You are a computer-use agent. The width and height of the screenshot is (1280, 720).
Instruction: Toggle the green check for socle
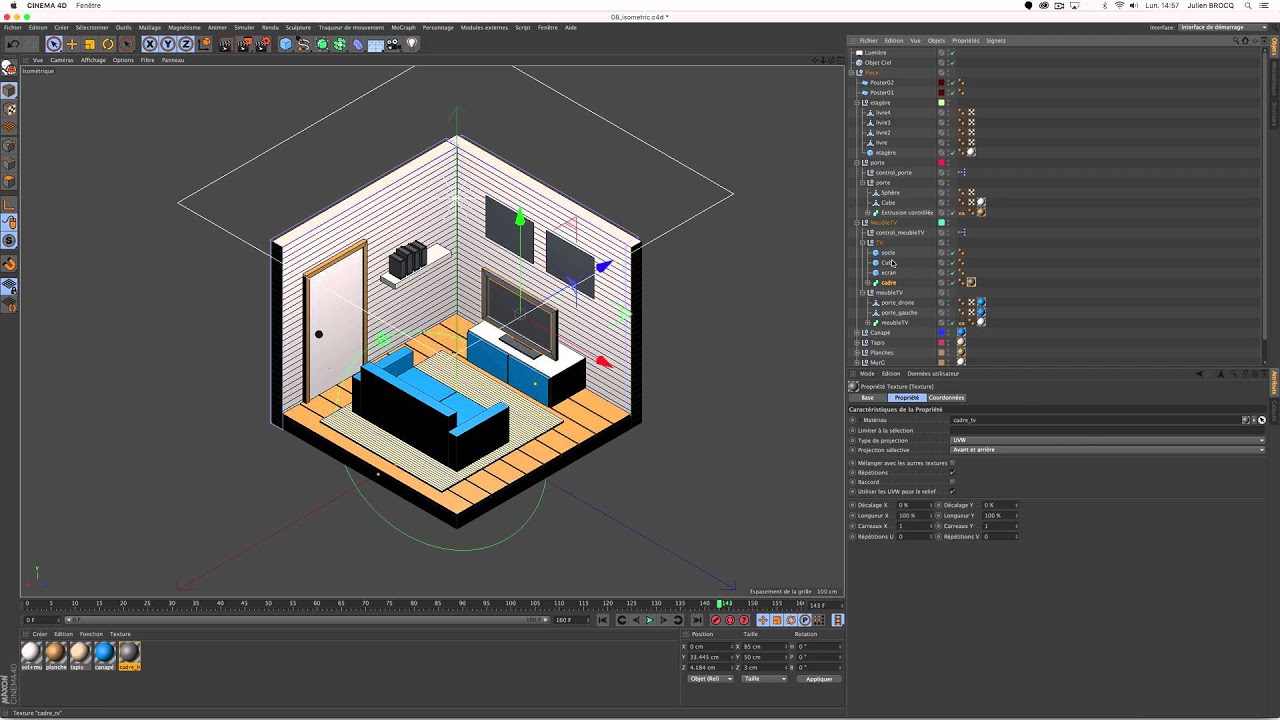click(951, 253)
